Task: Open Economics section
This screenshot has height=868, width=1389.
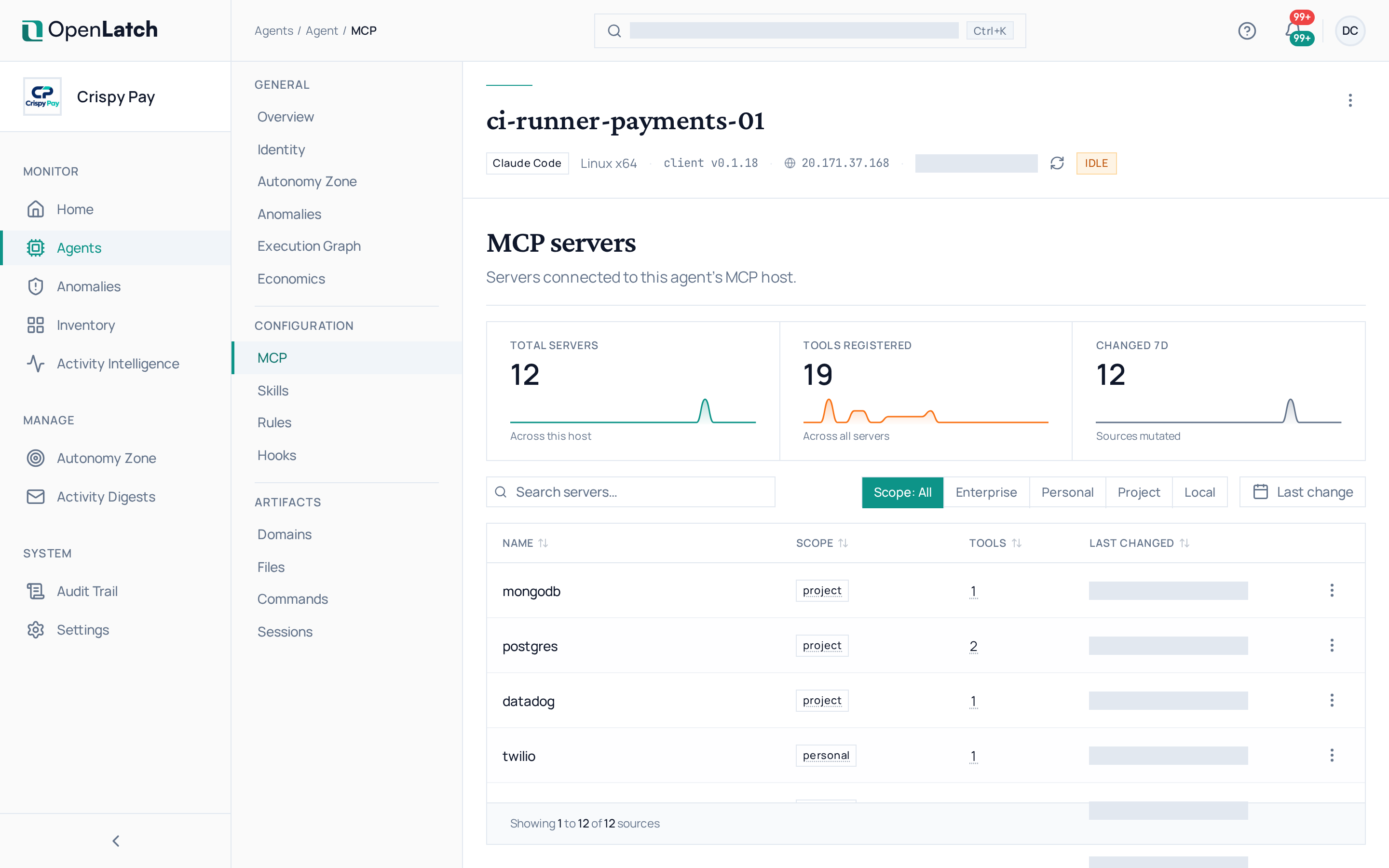Action: pyautogui.click(x=347, y=278)
